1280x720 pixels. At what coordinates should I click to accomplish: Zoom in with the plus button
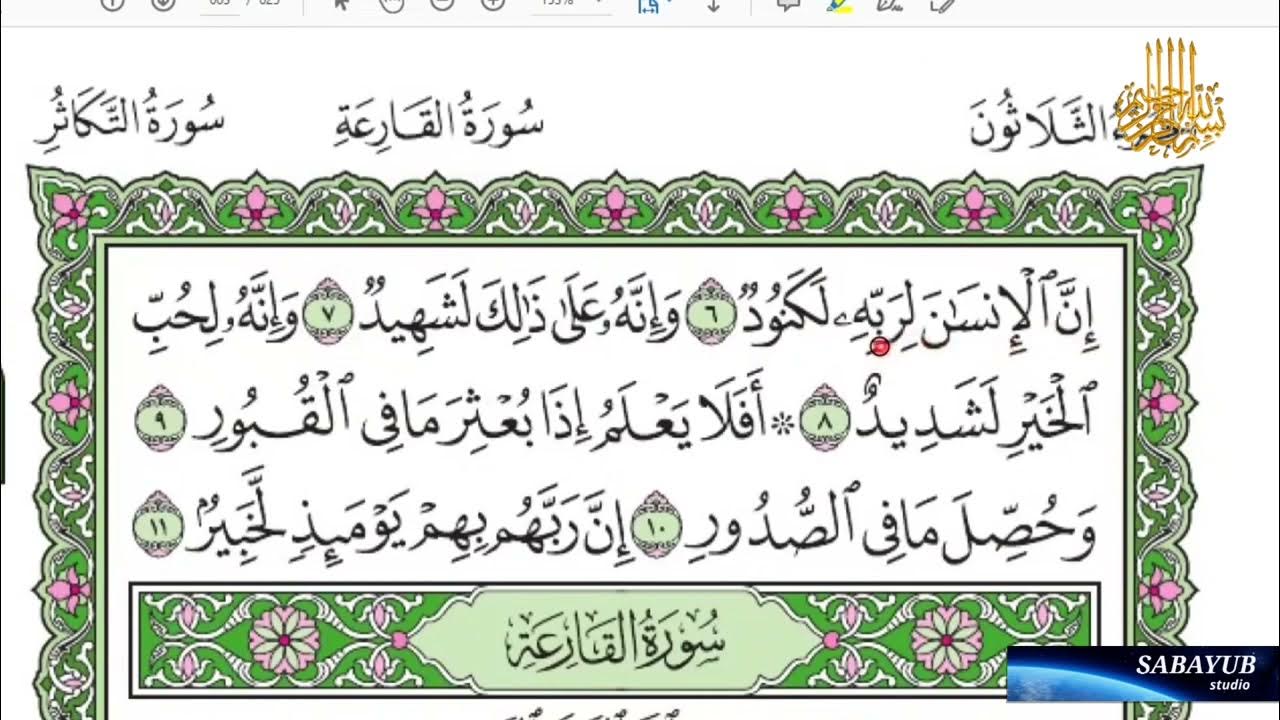pos(492,4)
